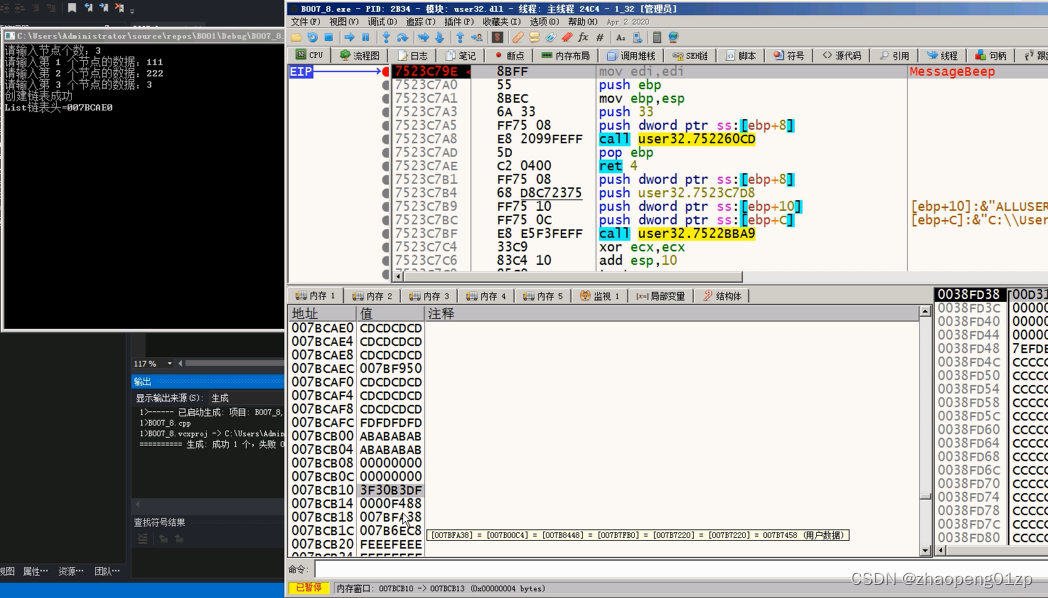Click the Scylla plugin icon
1048x598 pixels.
point(497,37)
